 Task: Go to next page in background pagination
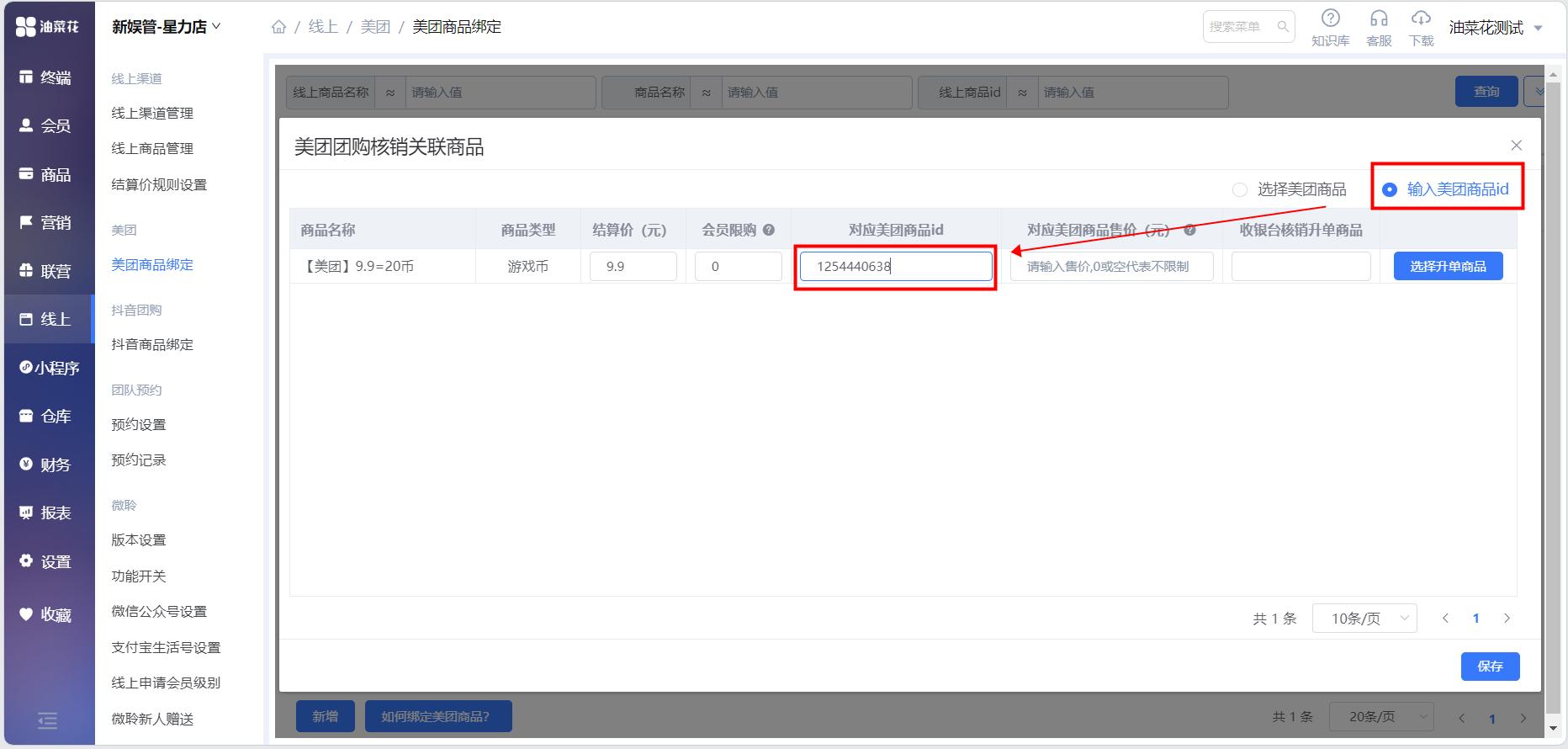(x=1523, y=718)
